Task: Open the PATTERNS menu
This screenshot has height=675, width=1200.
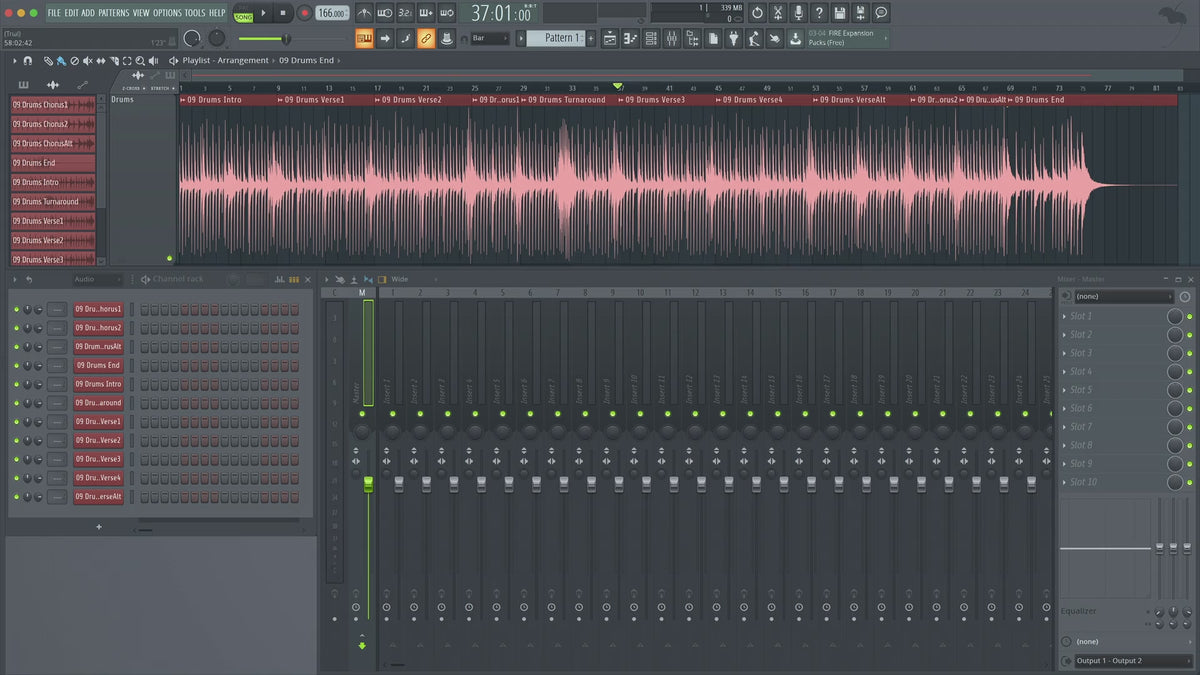Action: pos(113,13)
